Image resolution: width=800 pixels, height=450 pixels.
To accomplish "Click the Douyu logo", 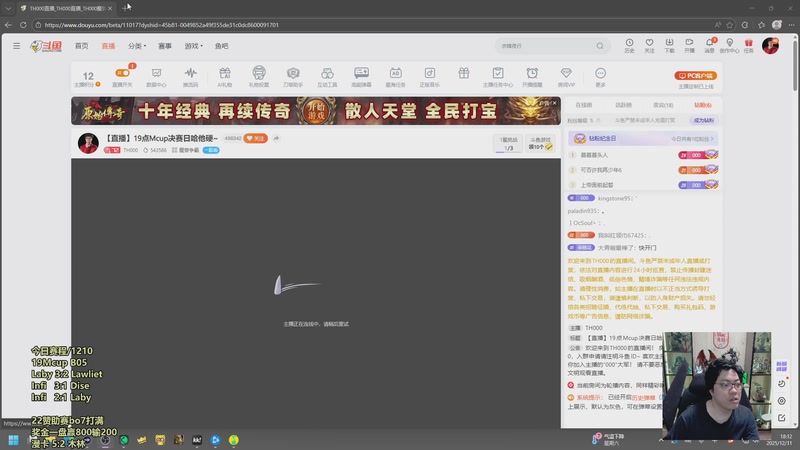I will click(x=46, y=46).
